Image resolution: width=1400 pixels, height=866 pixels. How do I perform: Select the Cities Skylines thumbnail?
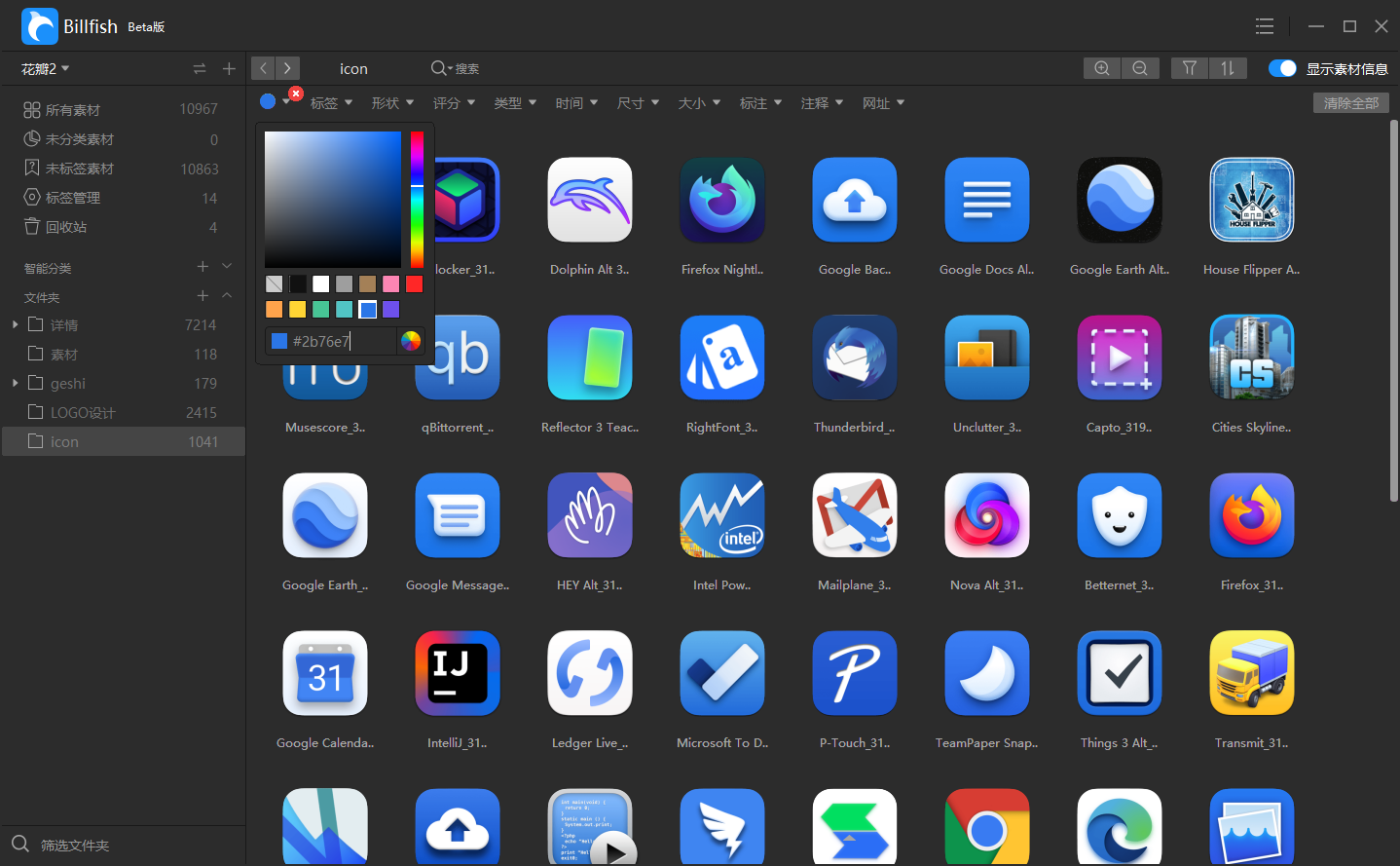tap(1252, 358)
